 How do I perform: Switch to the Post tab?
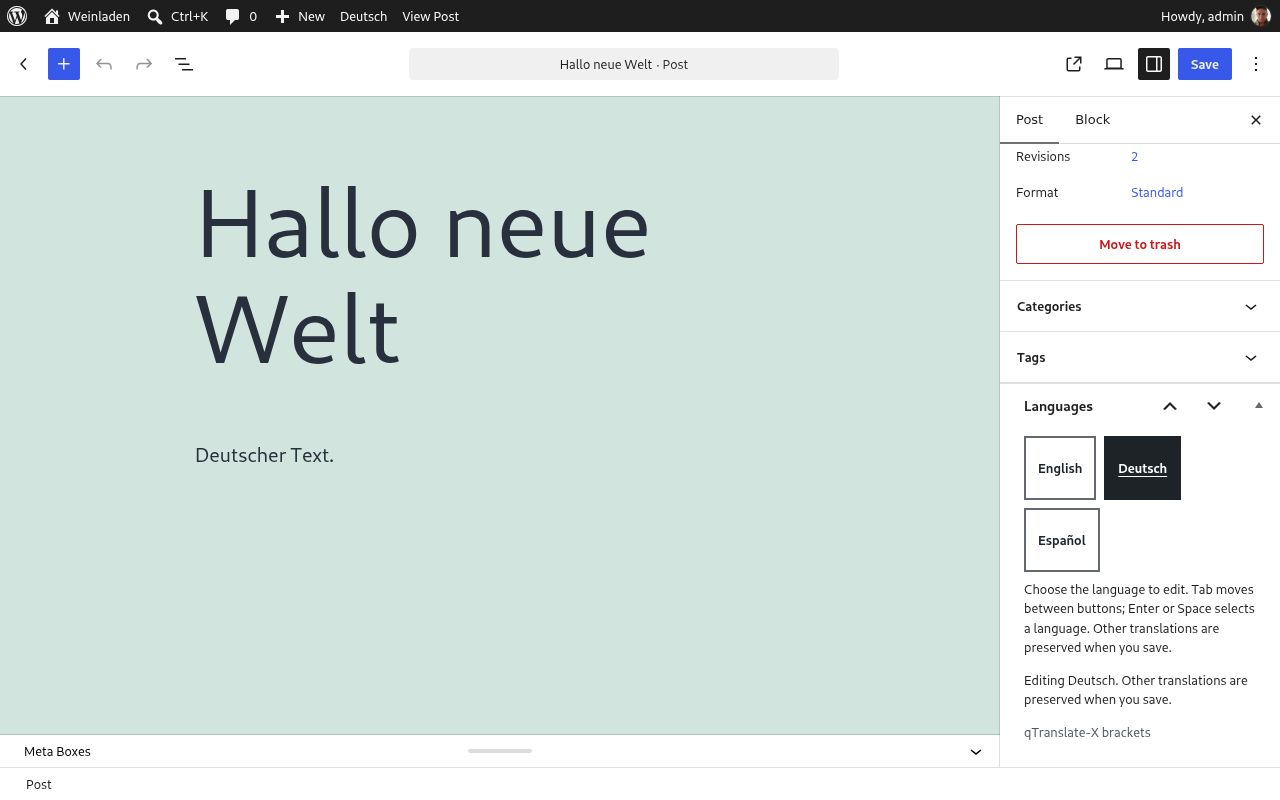tap(1029, 120)
